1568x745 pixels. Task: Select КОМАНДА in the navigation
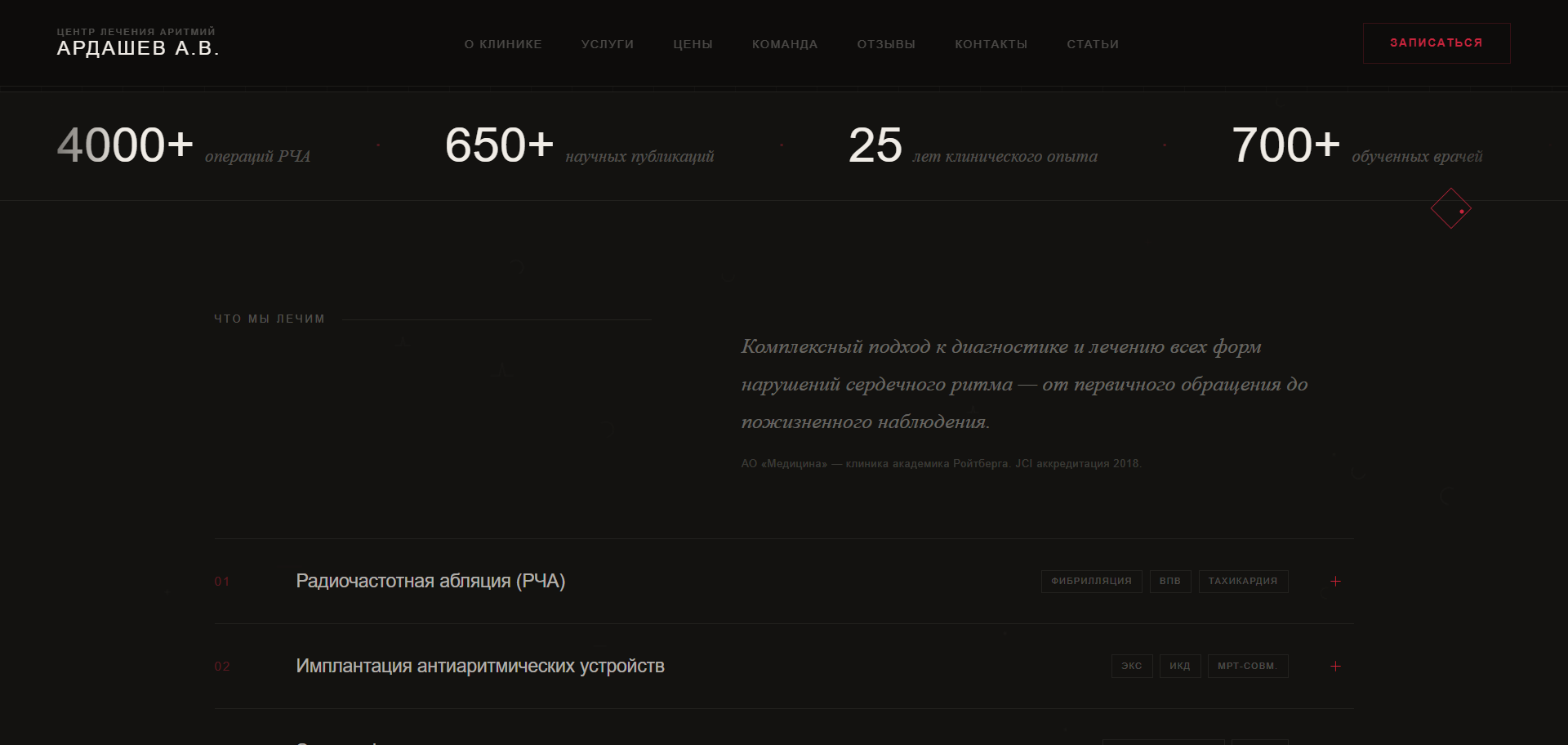coord(785,44)
